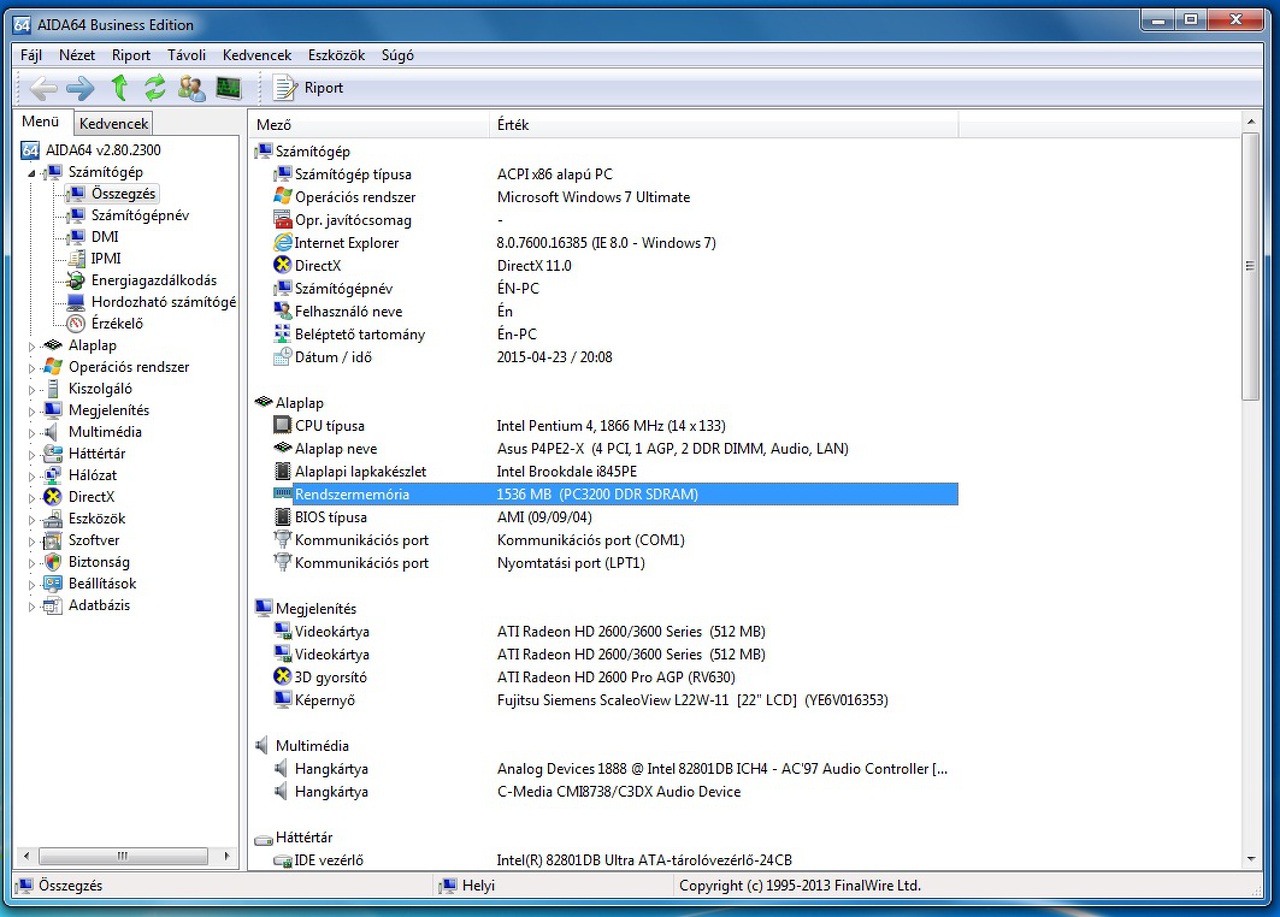Image resolution: width=1280 pixels, height=917 pixels.
Task: Switch to the Menü tab
Action: (x=41, y=122)
